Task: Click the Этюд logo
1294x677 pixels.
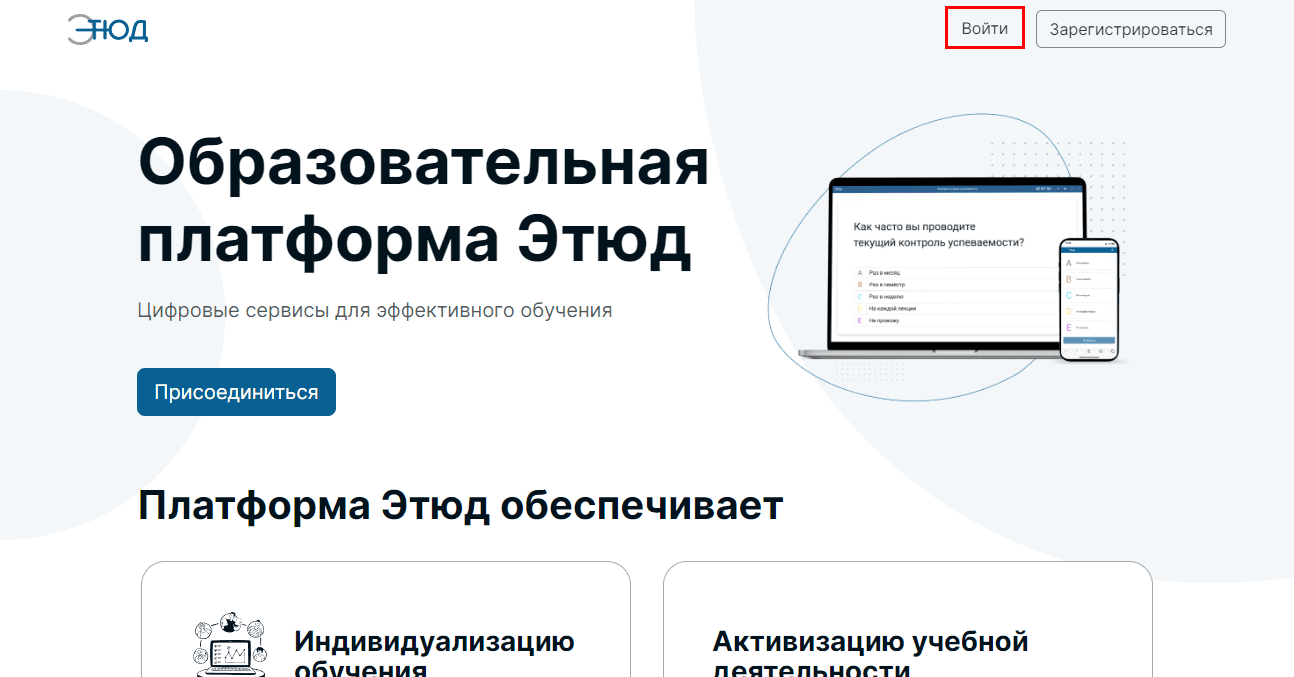Action: [x=108, y=29]
